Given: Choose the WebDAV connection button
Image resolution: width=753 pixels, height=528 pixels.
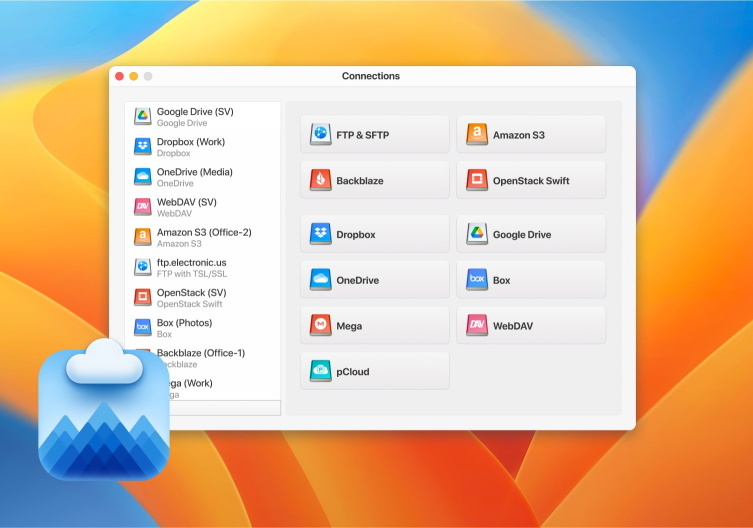Looking at the screenshot, I should pyautogui.click(x=531, y=325).
